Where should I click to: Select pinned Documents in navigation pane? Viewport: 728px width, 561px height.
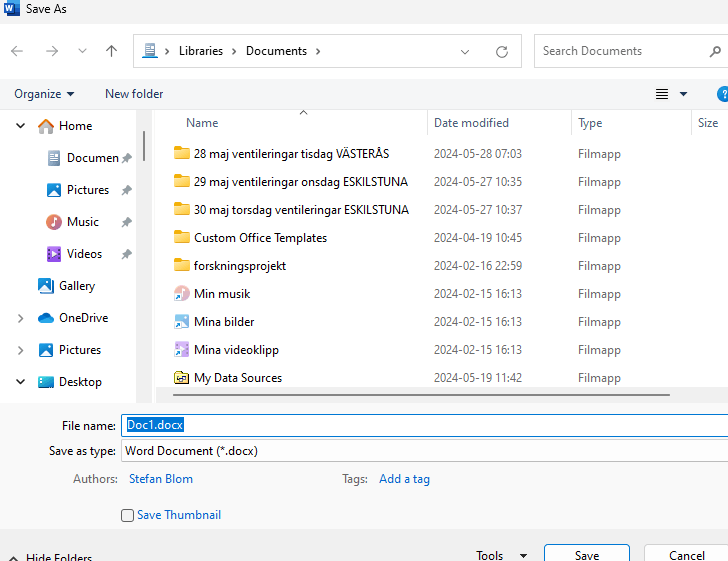tap(92, 158)
